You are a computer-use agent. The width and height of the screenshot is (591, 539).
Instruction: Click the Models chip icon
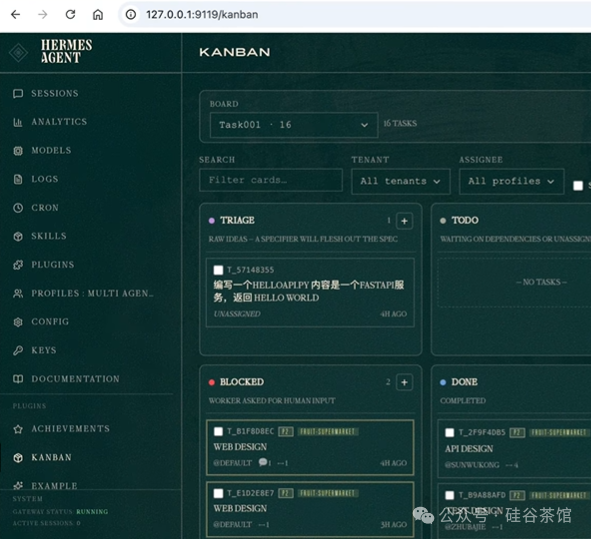18,151
